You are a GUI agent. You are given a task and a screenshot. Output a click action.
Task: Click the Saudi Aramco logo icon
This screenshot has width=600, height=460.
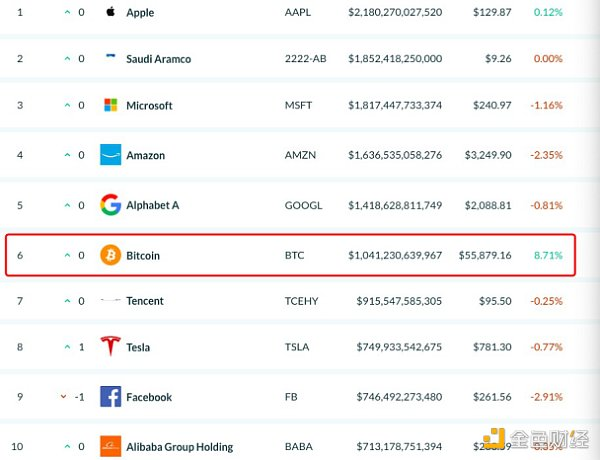tap(110, 58)
